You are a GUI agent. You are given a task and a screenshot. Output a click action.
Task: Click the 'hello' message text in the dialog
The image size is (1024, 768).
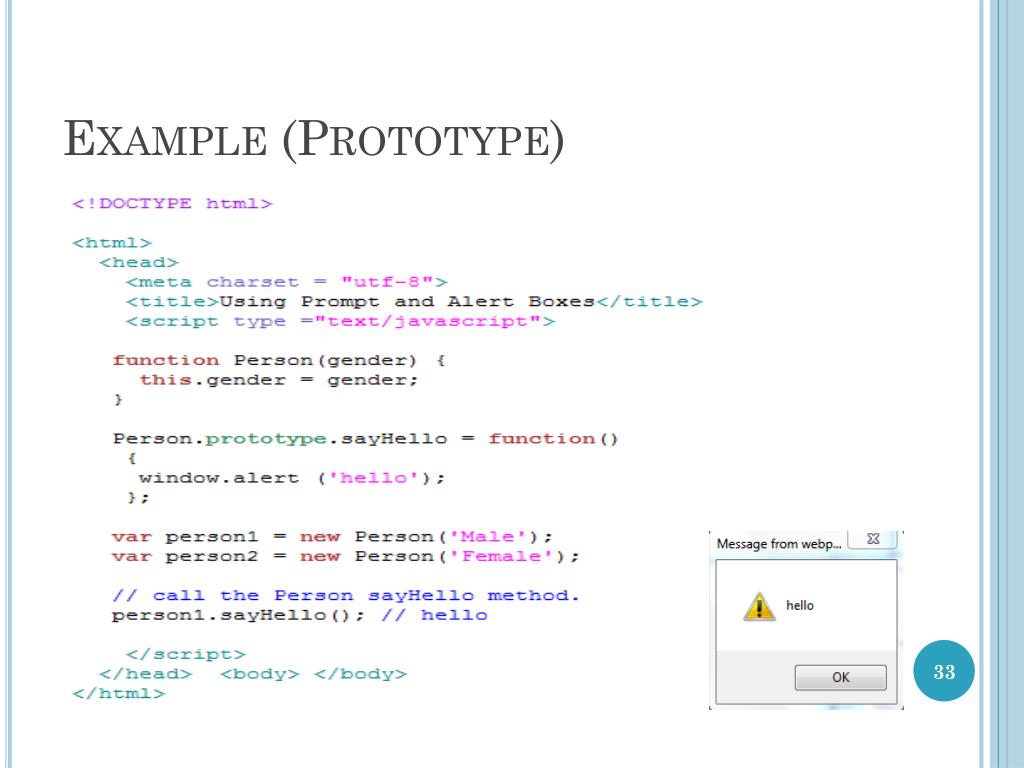[799, 605]
